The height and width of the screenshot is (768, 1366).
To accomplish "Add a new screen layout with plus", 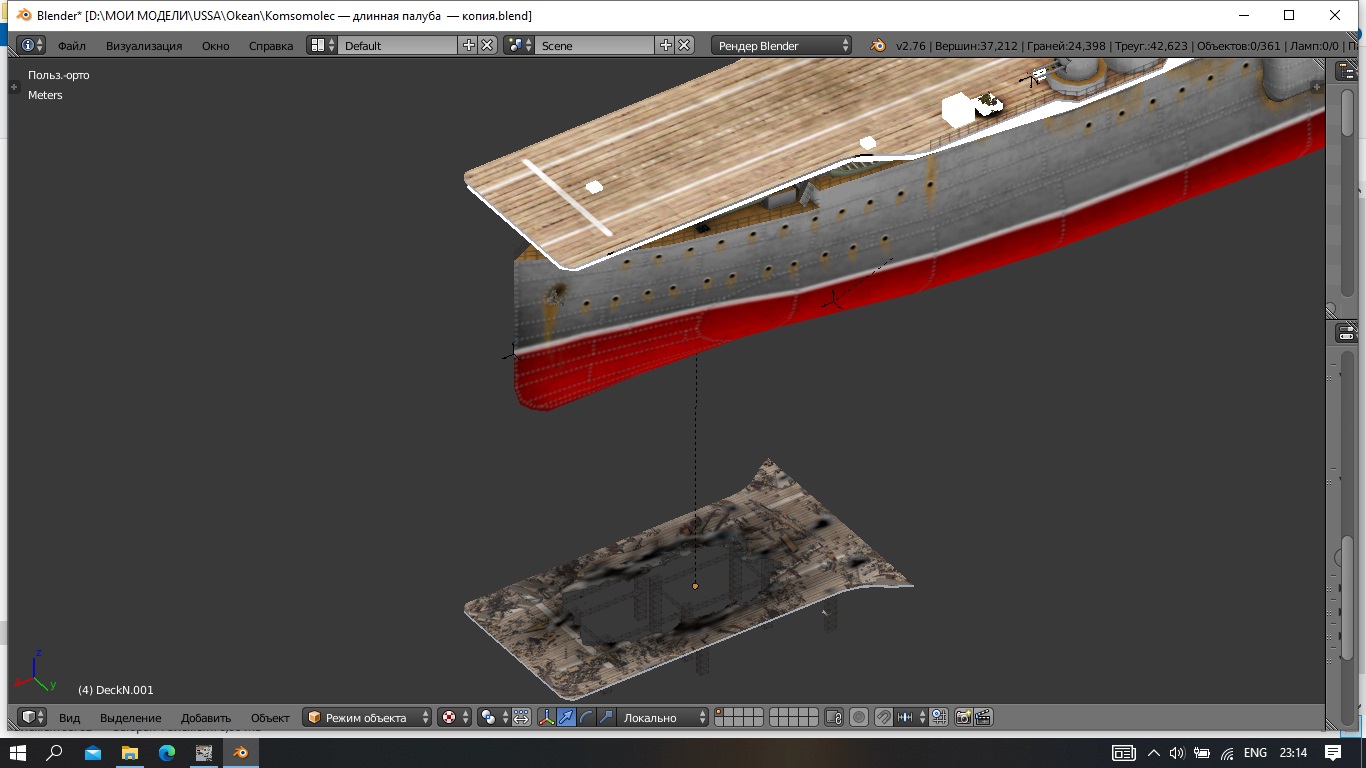I will [468, 45].
